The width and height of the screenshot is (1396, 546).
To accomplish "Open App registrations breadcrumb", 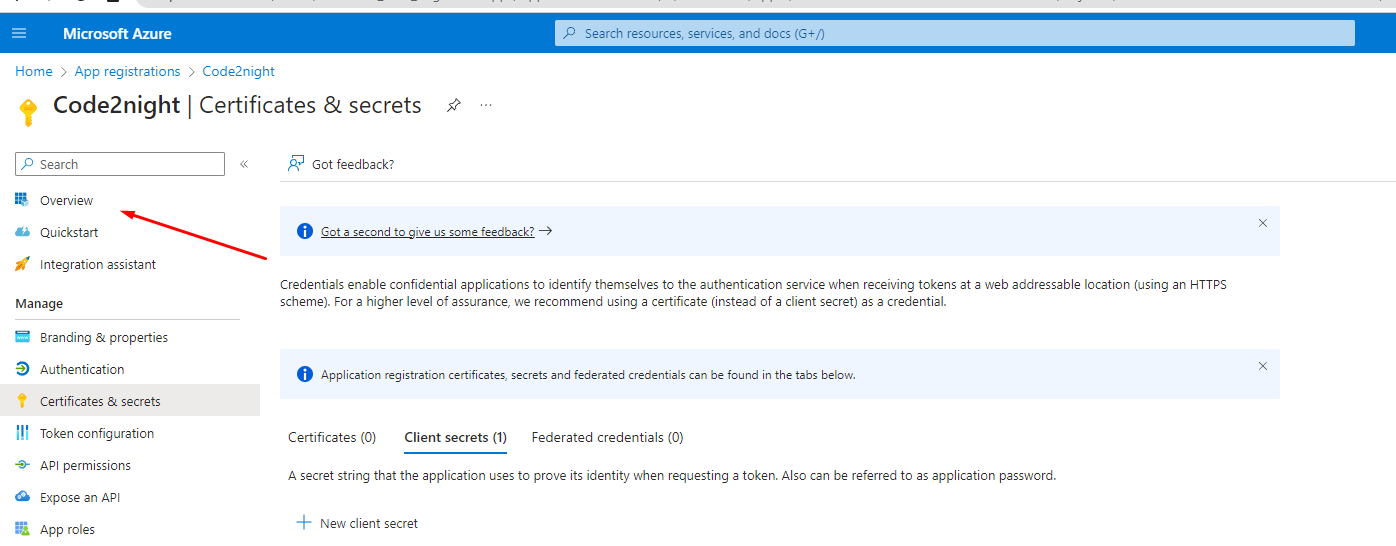I will point(127,71).
